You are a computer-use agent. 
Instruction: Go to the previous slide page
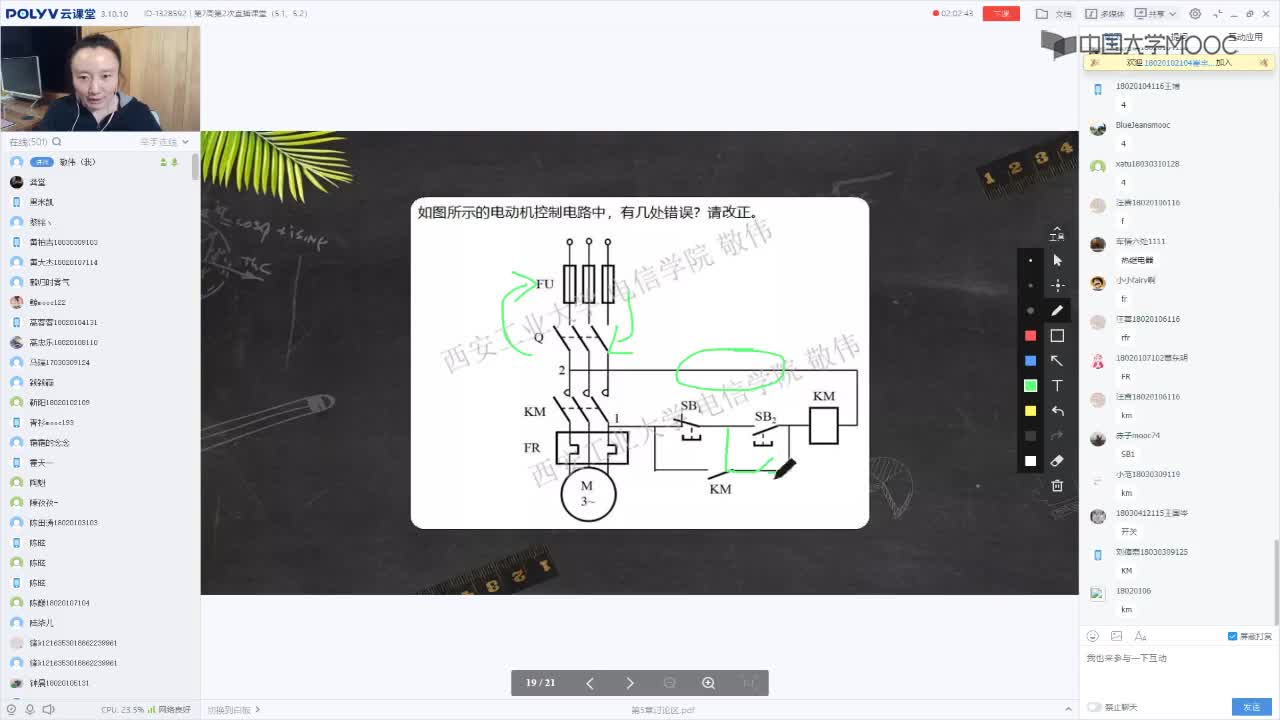[x=590, y=683]
